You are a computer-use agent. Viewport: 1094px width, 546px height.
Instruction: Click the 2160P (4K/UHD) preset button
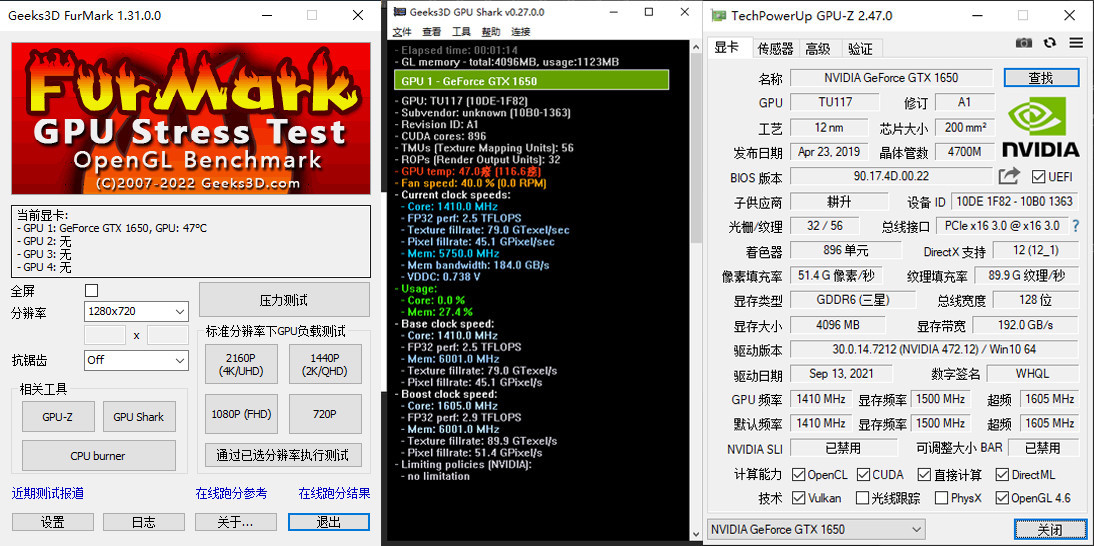(241, 364)
